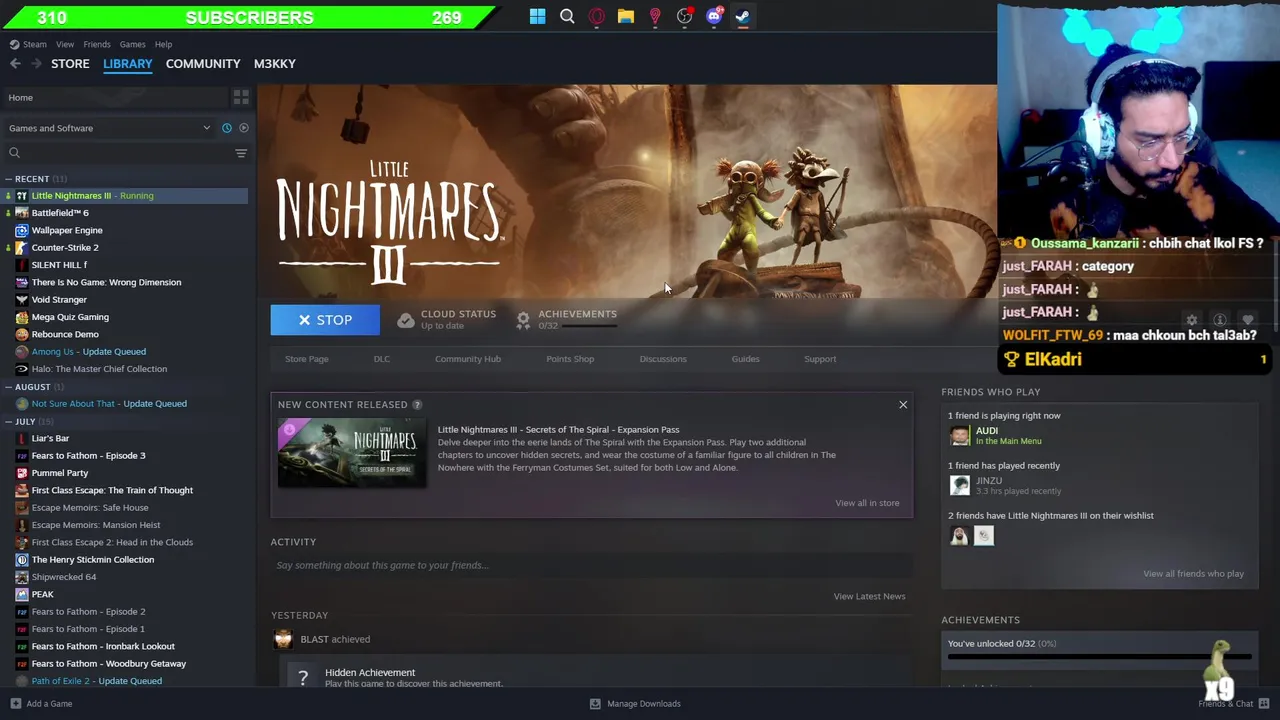Go forward with the Steam forward arrow

36,64
